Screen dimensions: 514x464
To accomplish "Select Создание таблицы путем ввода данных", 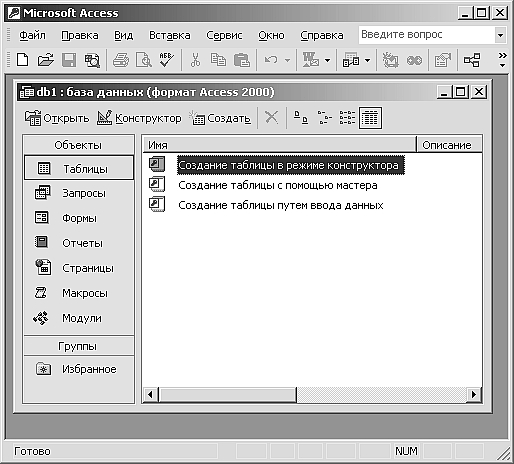I will click(281, 205).
